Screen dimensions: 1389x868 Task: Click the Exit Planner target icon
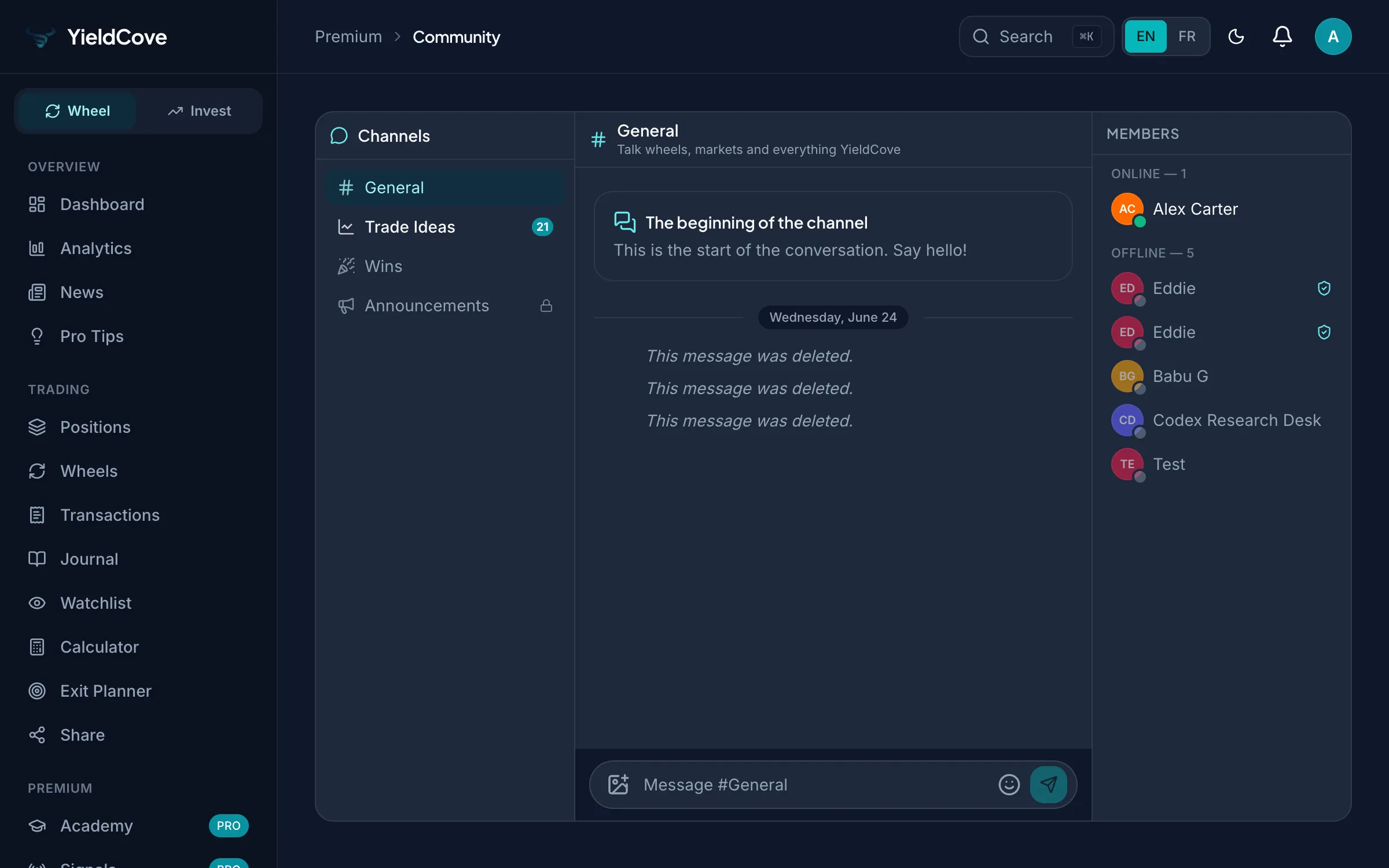37,691
